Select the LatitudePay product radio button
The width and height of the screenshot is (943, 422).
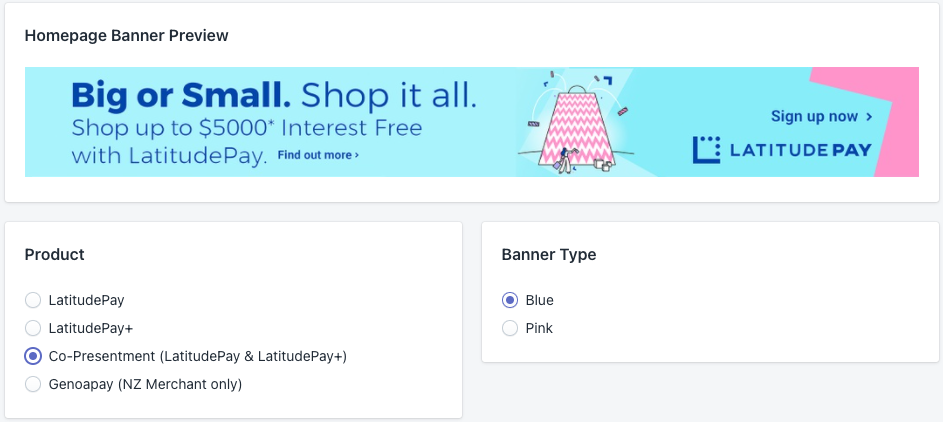pos(33,300)
